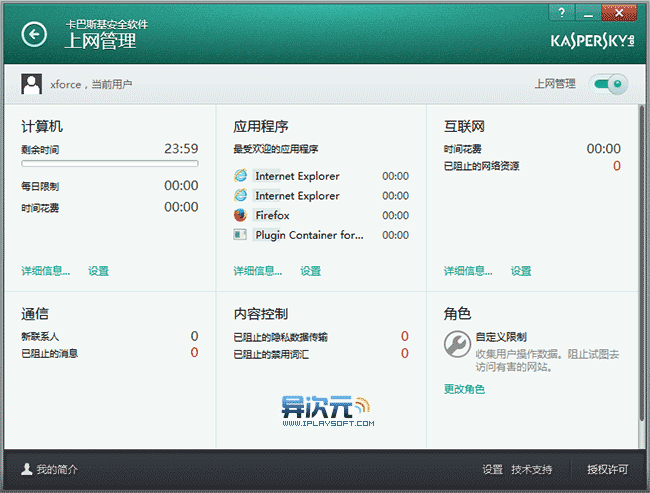Click 每日限制 label
Image resolution: width=650 pixels, height=493 pixels.
click(x=40, y=186)
